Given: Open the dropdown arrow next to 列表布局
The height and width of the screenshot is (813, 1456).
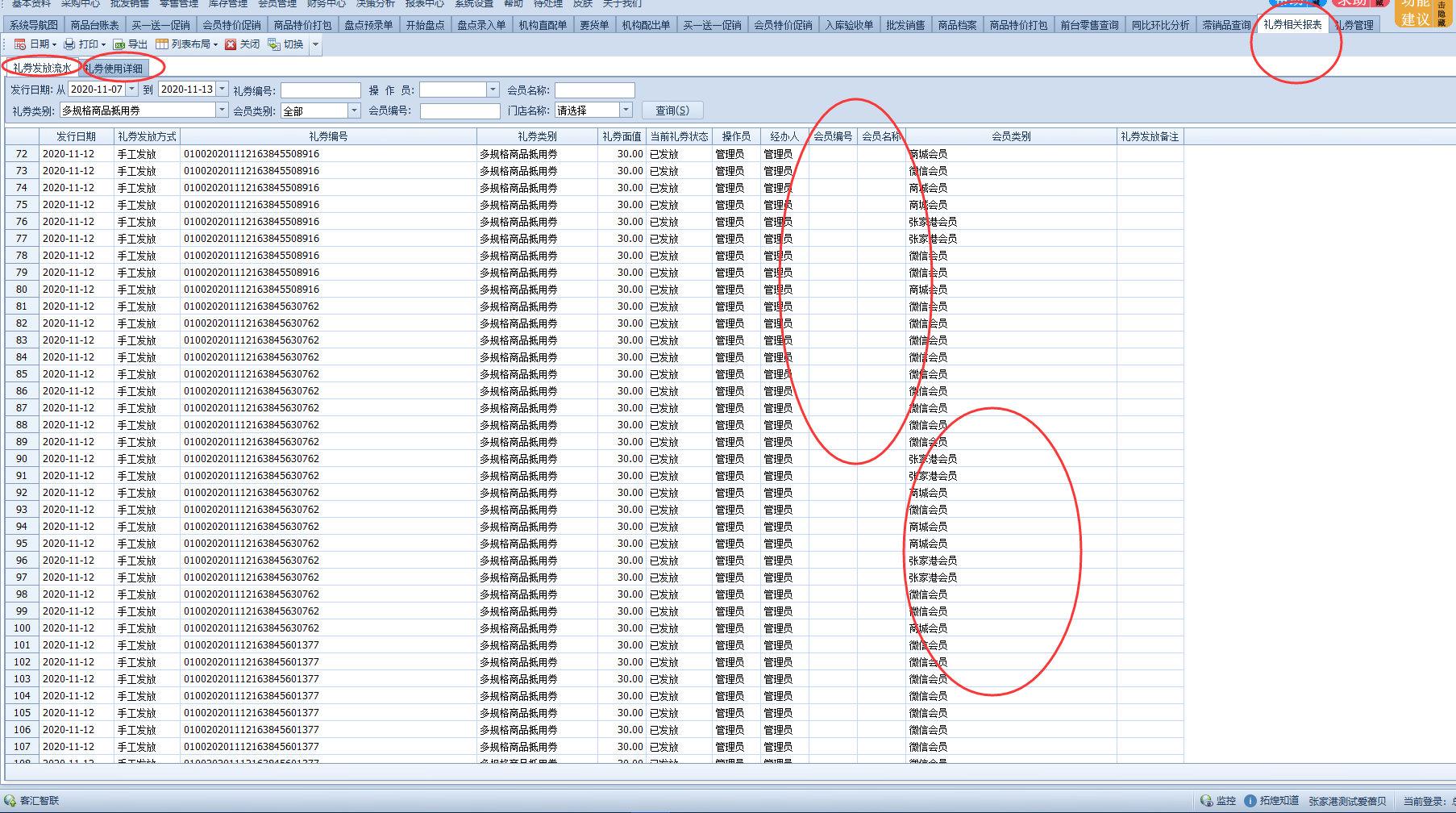Looking at the screenshot, I should point(215,44).
